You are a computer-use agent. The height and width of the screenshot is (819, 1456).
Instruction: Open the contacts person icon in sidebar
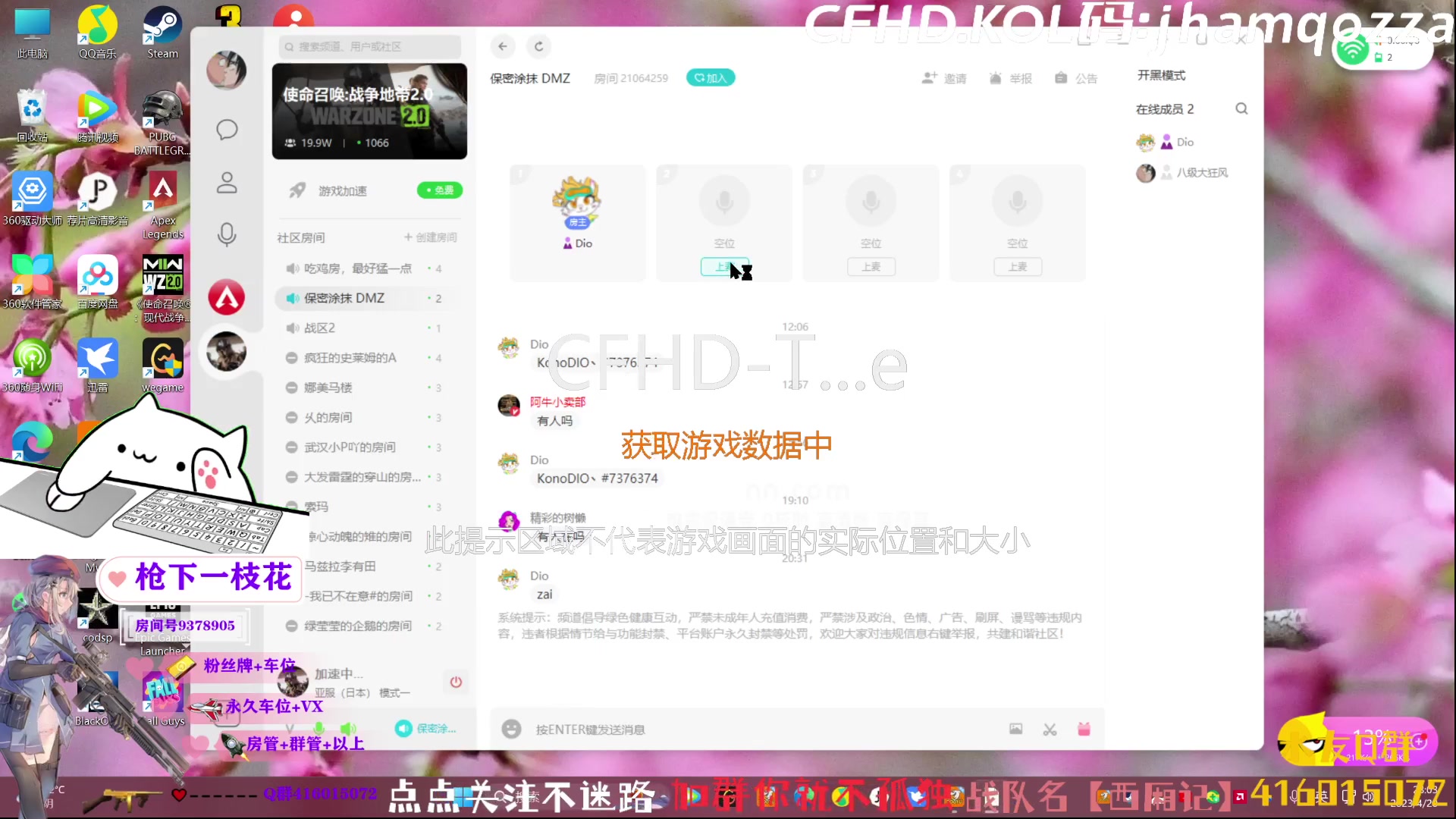tap(227, 183)
